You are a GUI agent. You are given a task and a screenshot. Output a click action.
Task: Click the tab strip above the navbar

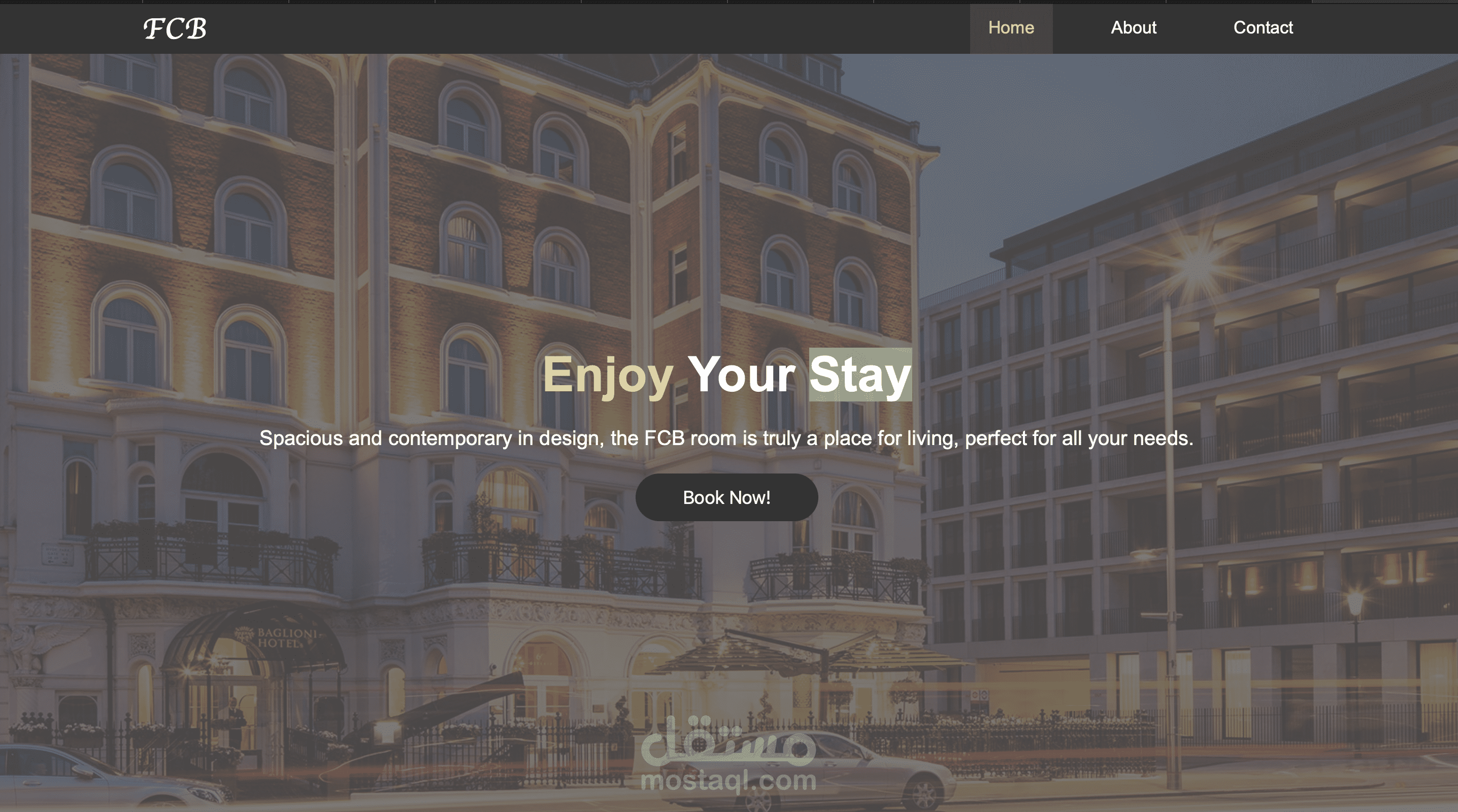coord(729,2)
